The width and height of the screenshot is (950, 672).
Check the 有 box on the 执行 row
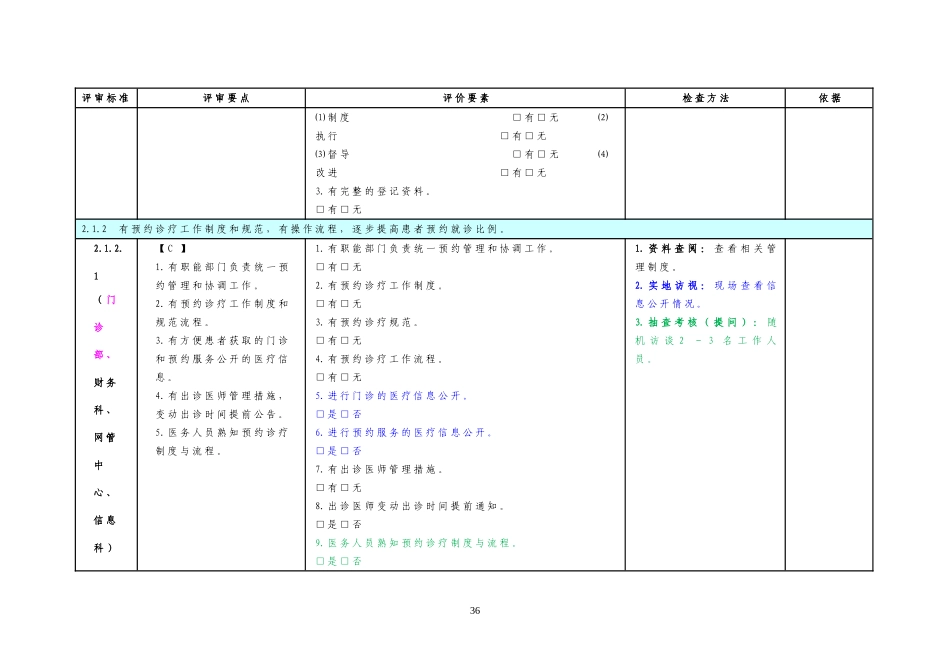tap(505, 136)
